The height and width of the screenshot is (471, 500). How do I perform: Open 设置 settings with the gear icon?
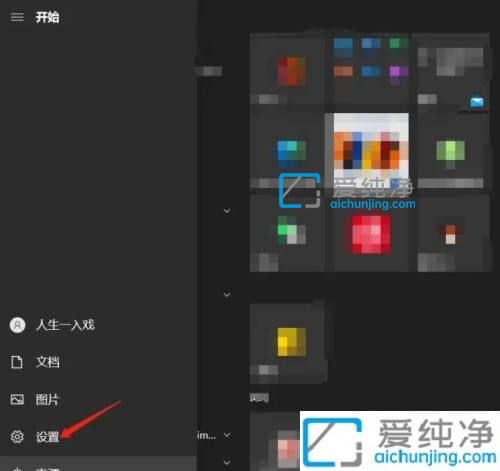coord(34,437)
